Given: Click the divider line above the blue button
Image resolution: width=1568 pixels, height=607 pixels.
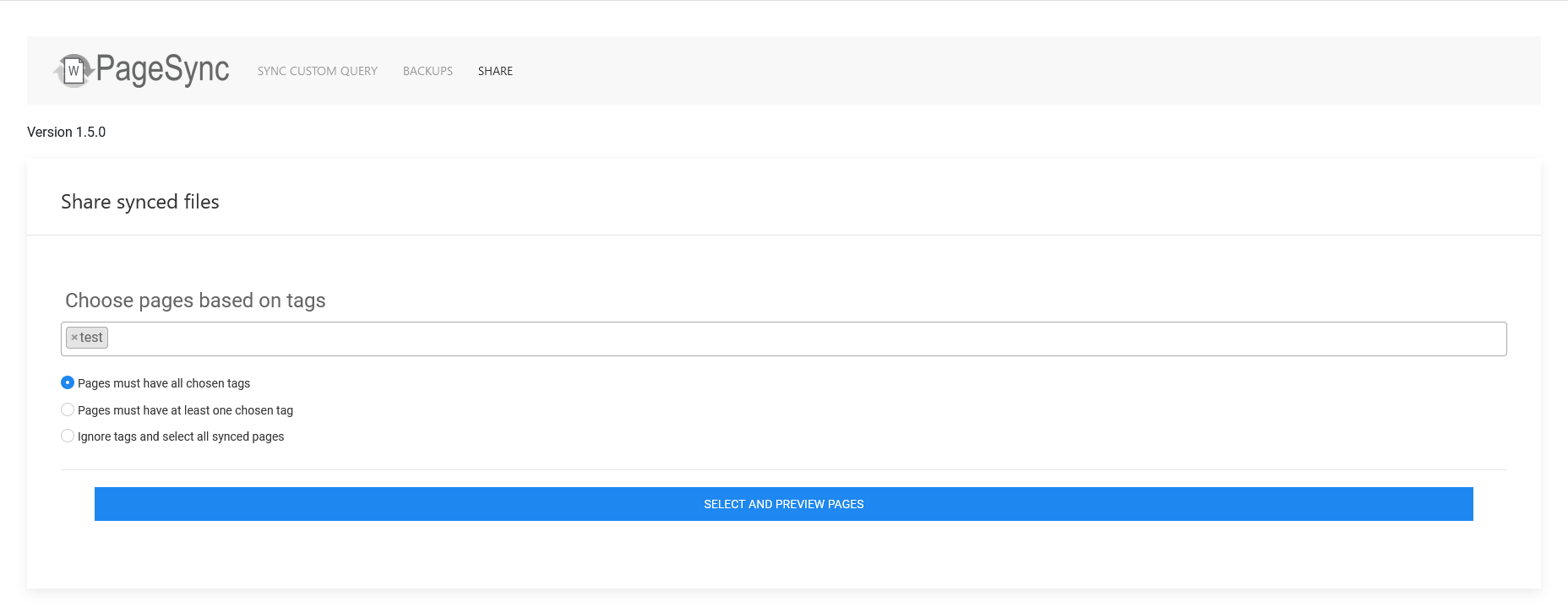Looking at the screenshot, I should (x=783, y=469).
